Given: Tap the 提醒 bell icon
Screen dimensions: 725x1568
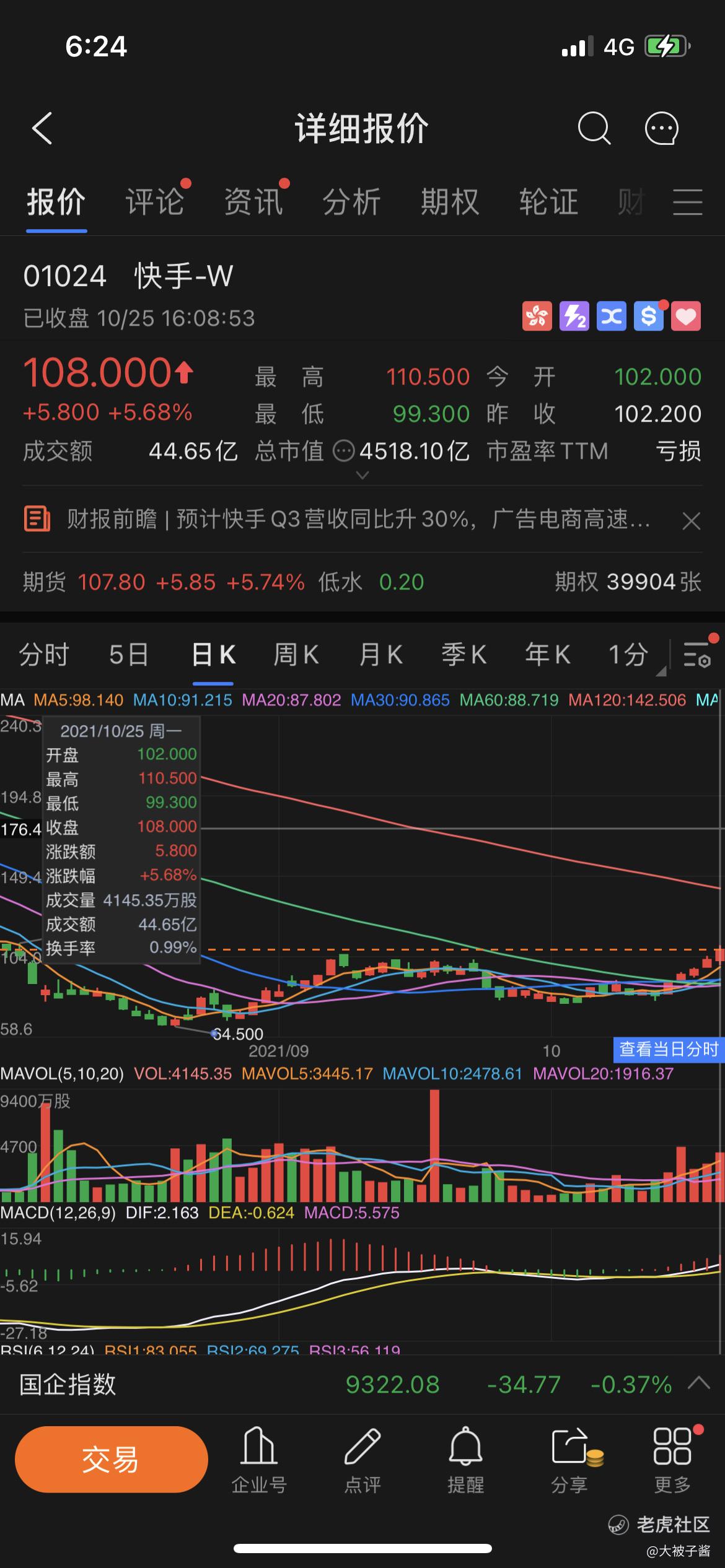Looking at the screenshot, I should [465, 1447].
